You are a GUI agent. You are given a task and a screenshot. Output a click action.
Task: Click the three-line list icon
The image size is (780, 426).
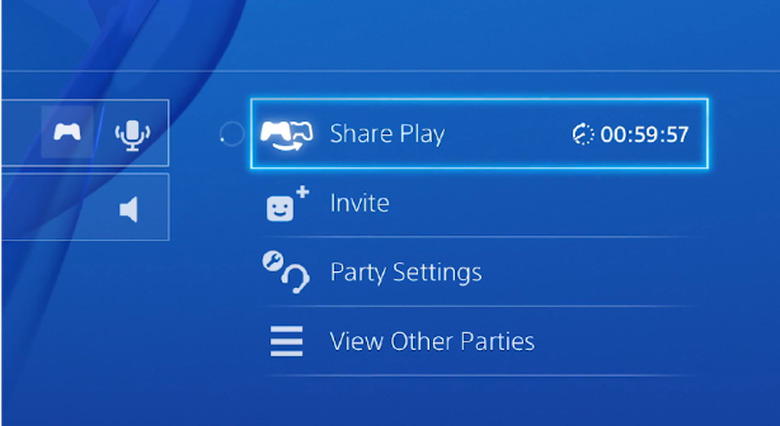click(x=287, y=341)
